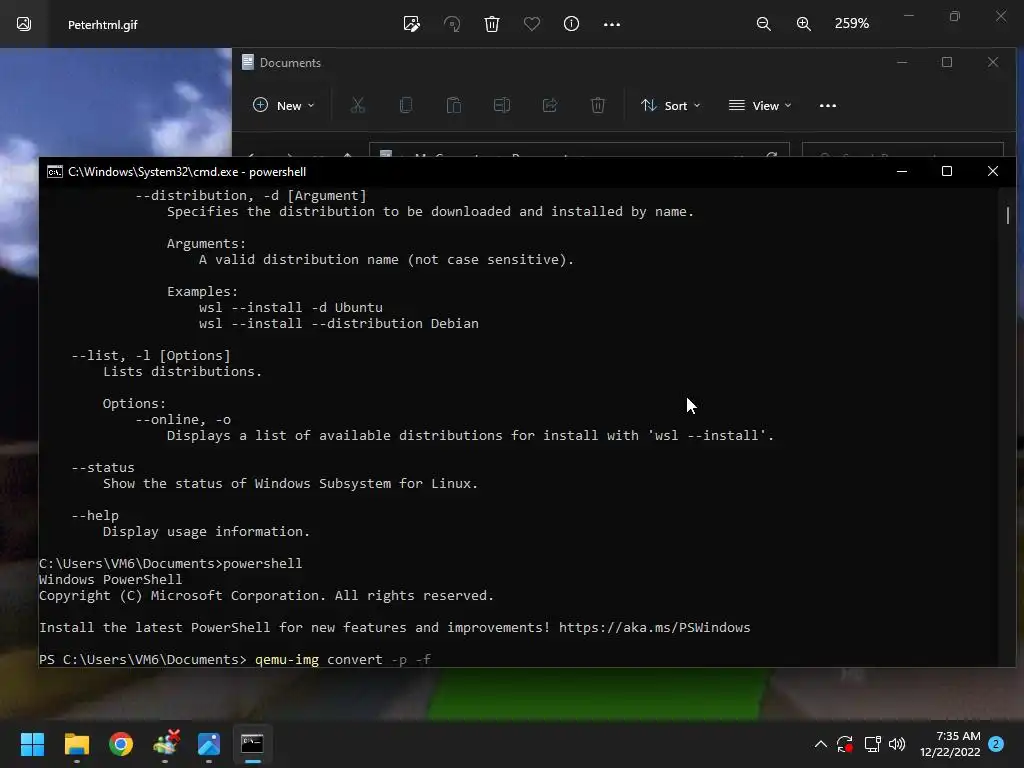
Task: Click 'Display usage information.' text
Action: pyautogui.click(x=206, y=532)
